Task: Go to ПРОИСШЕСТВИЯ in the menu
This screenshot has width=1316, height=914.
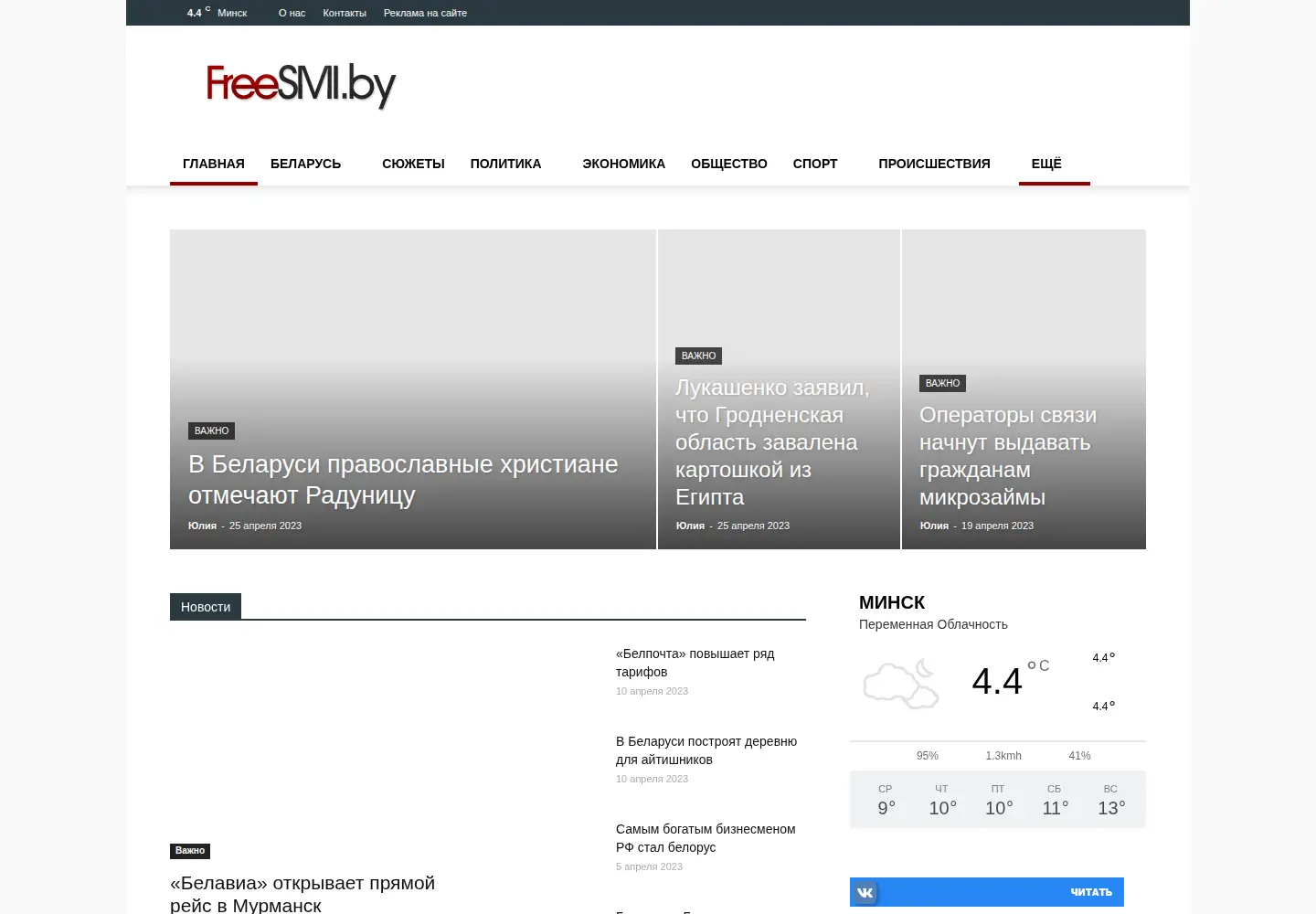Action: pos(934,164)
